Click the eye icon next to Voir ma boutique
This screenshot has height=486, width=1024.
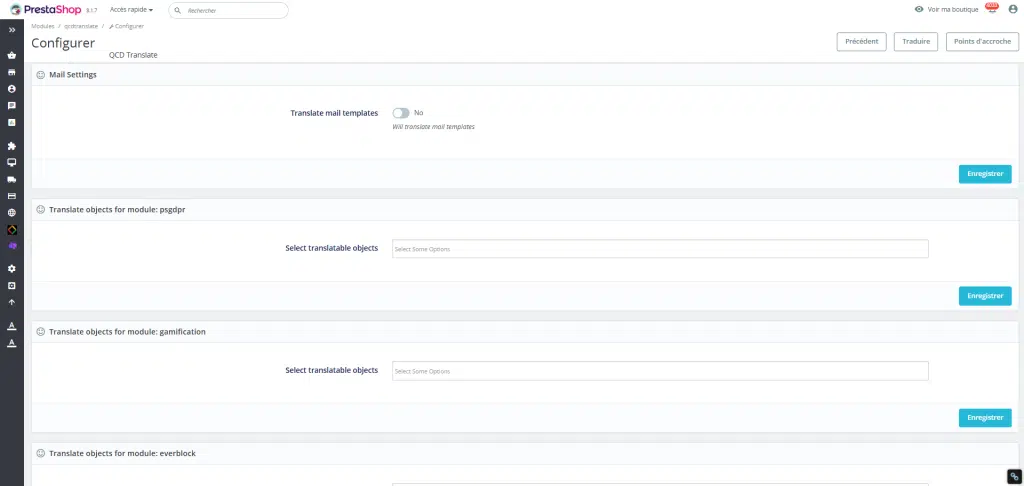919,9
